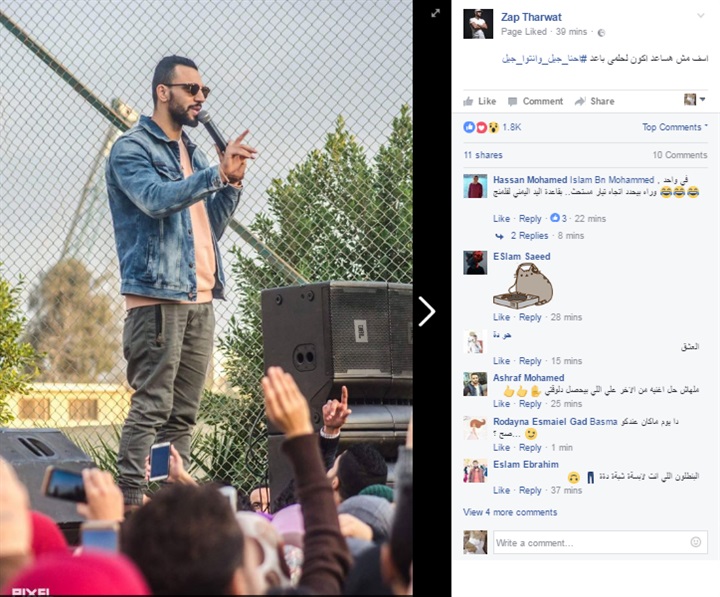Open the post options chevron menu
Viewport: 720px width, 597px height.
[x=701, y=16]
